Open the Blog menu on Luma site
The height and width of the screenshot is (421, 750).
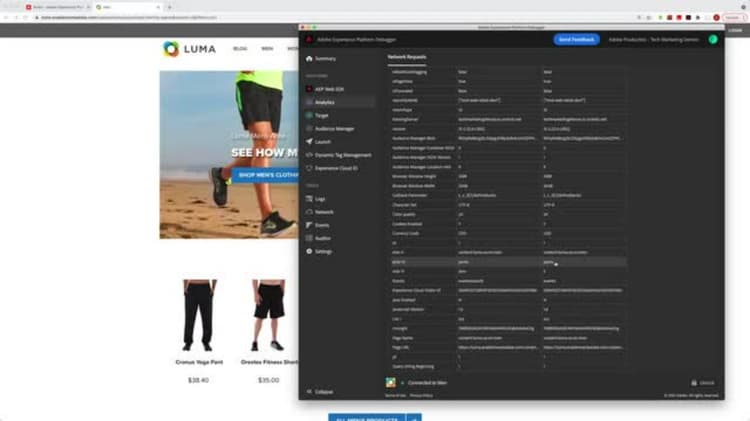[240, 48]
